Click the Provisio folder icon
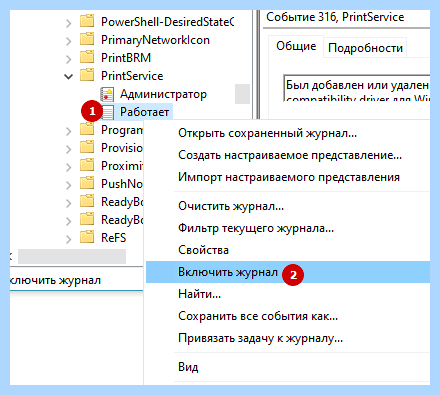Image resolution: width=440 pixels, height=395 pixels. (x=87, y=147)
